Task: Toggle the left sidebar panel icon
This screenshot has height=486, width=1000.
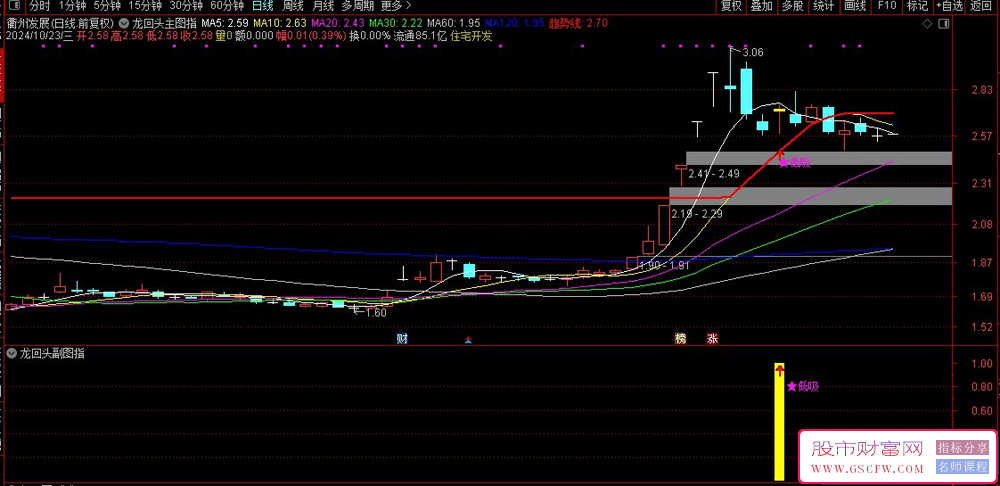Action: tap(15, 6)
